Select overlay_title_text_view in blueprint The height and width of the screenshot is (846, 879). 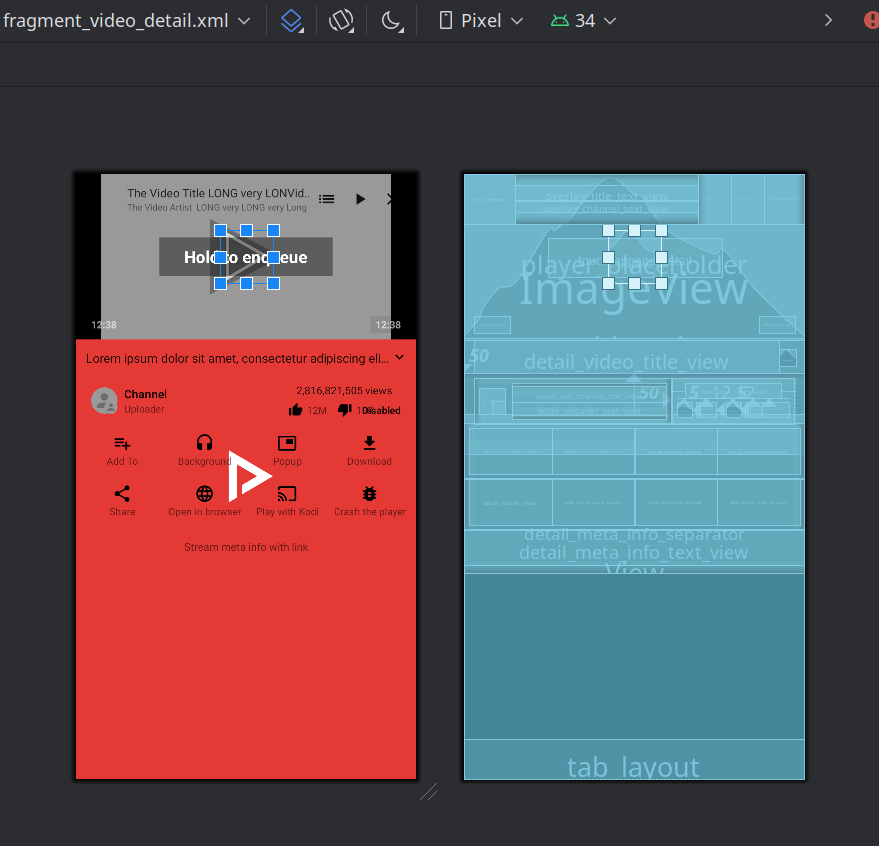607,196
